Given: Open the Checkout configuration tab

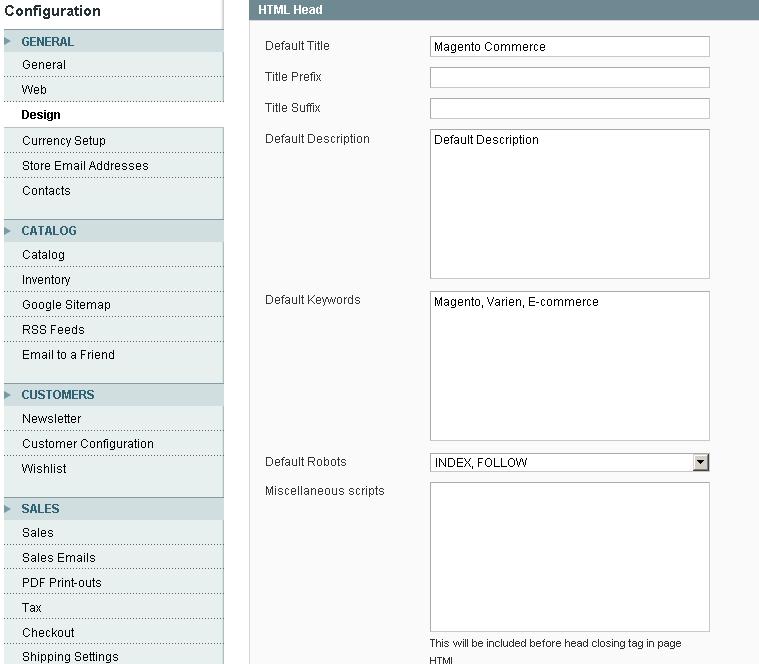Looking at the screenshot, I should (x=114, y=633).
